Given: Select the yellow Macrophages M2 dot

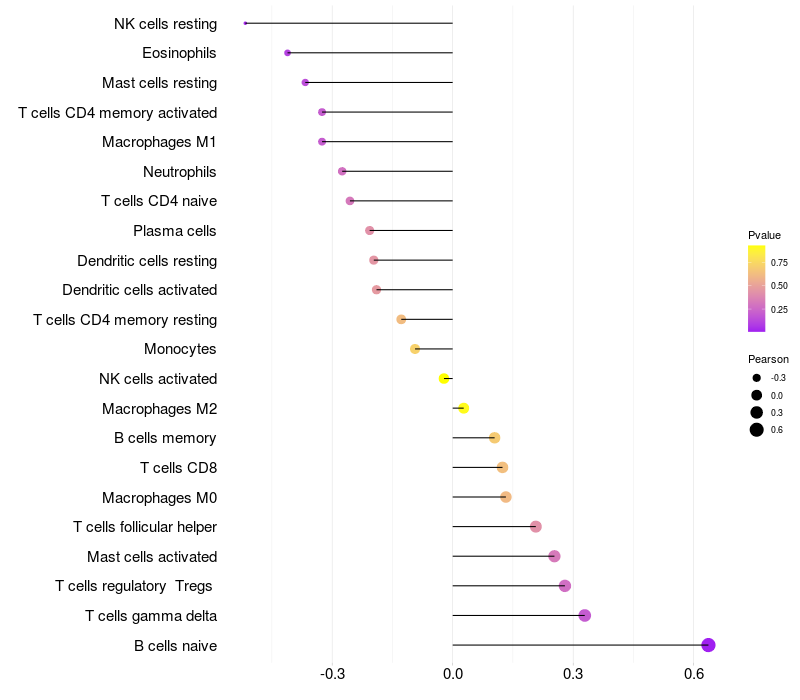Looking at the screenshot, I should tap(463, 408).
